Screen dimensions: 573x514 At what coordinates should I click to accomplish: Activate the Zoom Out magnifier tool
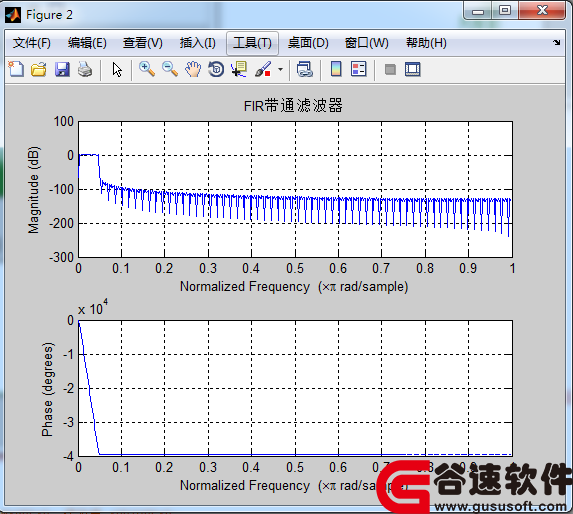tap(170, 69)
